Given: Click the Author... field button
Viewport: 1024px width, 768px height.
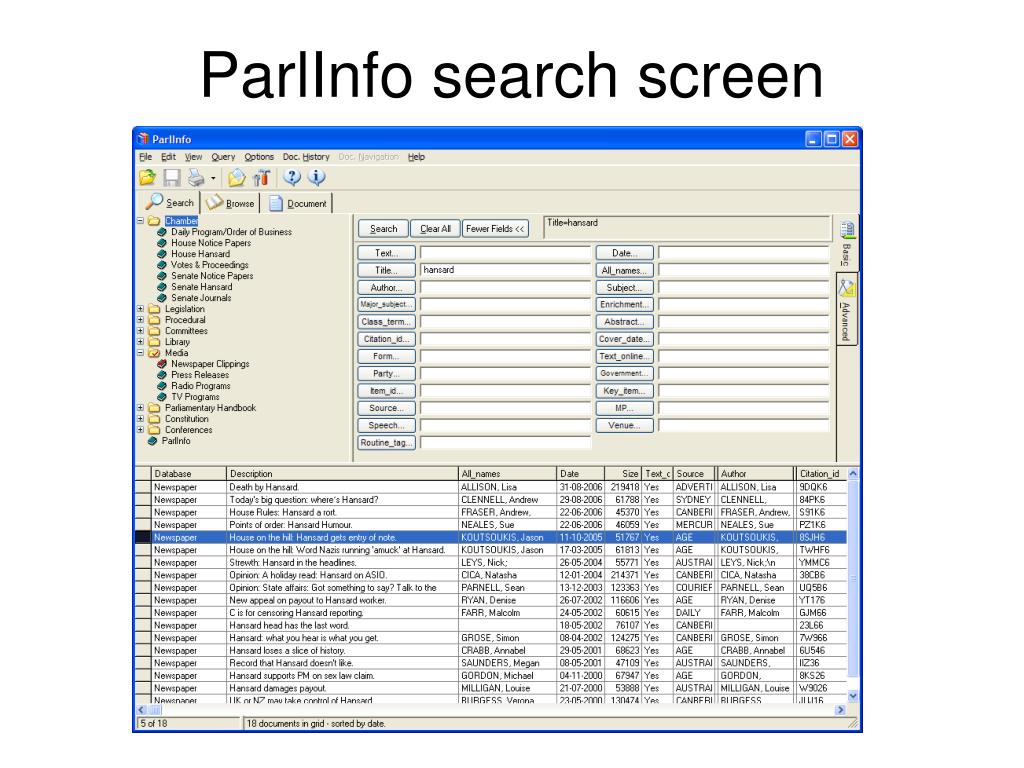Looking at the screenshot, I should (x=387, y=287).
